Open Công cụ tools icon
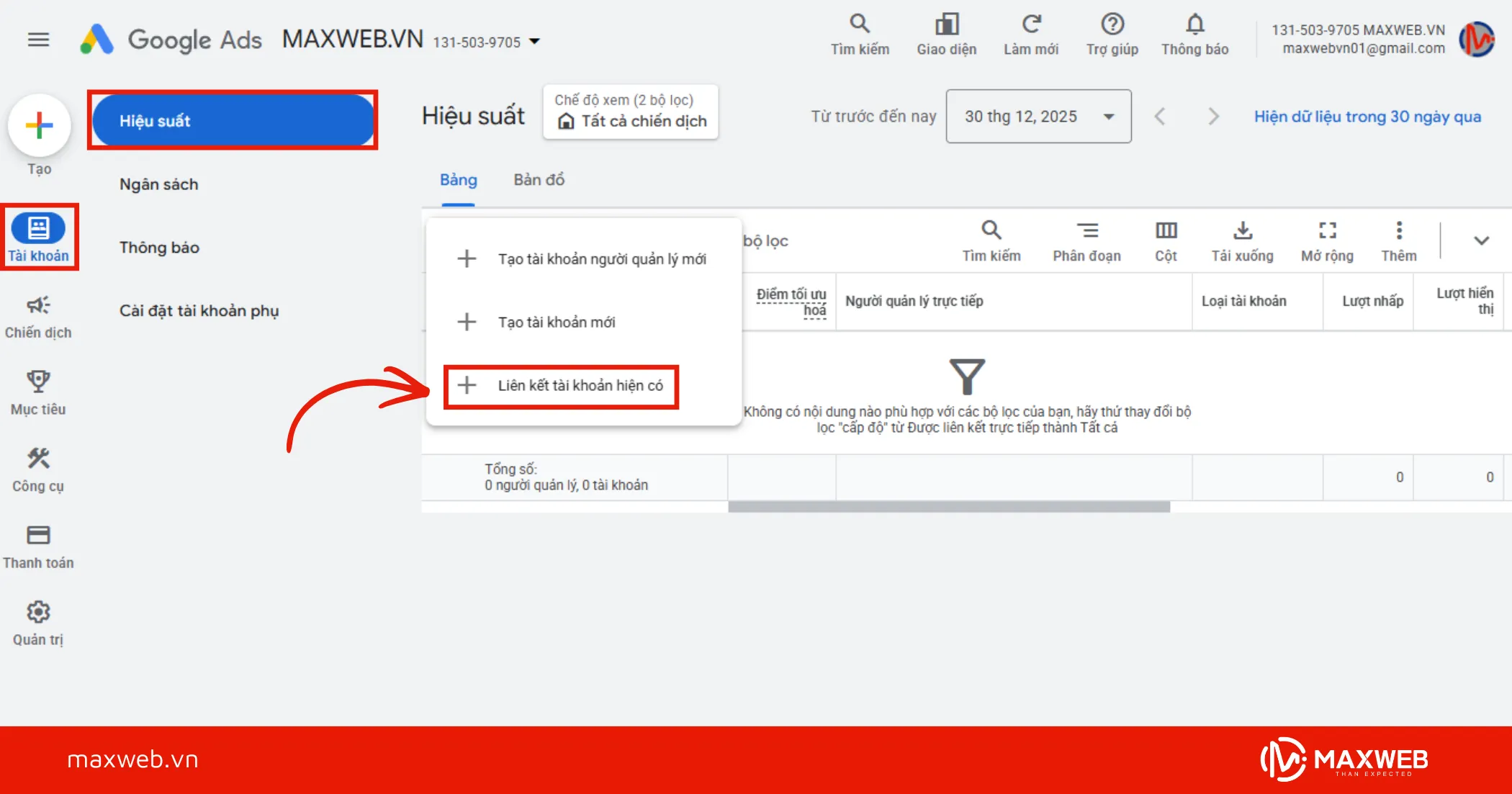1512x794 pixels. pos(38,459)
